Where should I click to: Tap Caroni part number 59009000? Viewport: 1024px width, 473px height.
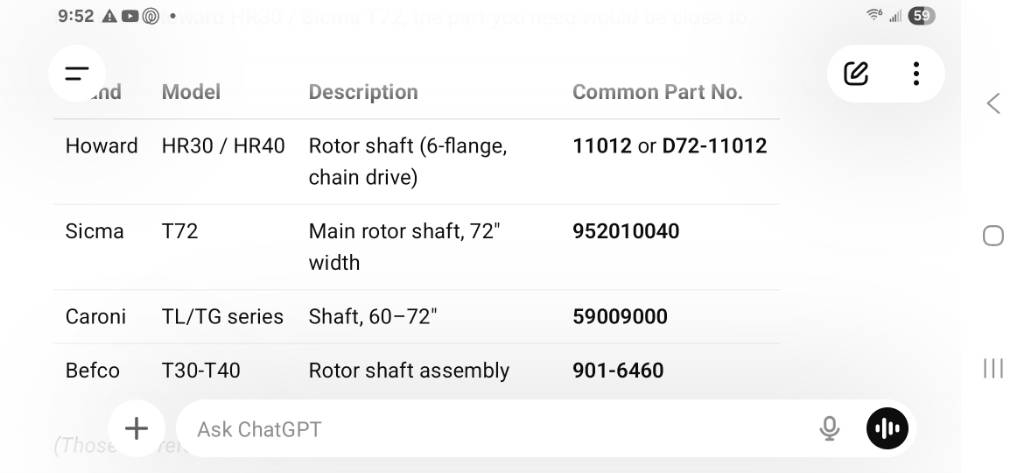click(619, 317)
